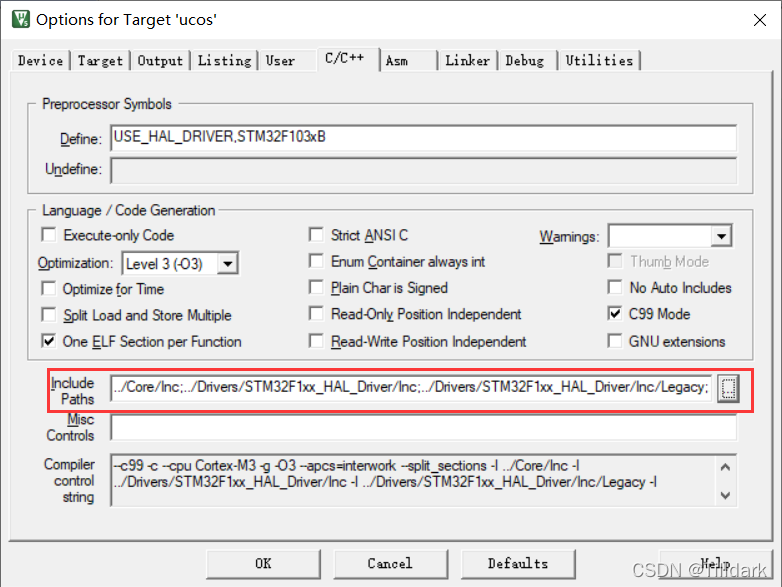
Task: Click the Help button
Action: point(716,564)
